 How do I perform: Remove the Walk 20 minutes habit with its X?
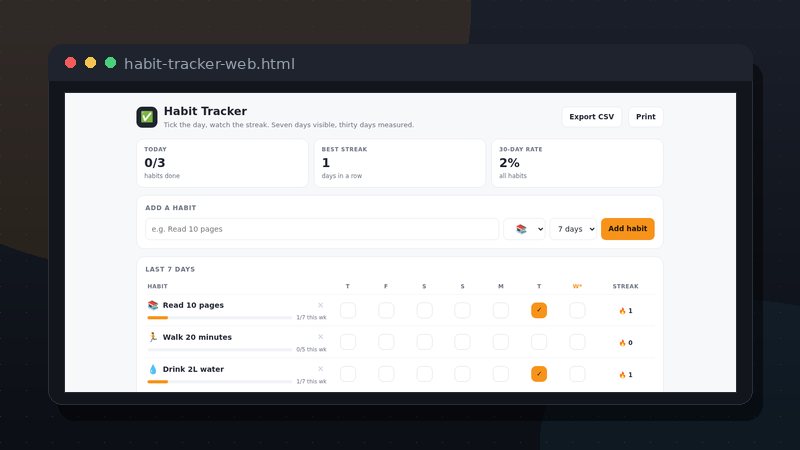click(x=320, y=337)
